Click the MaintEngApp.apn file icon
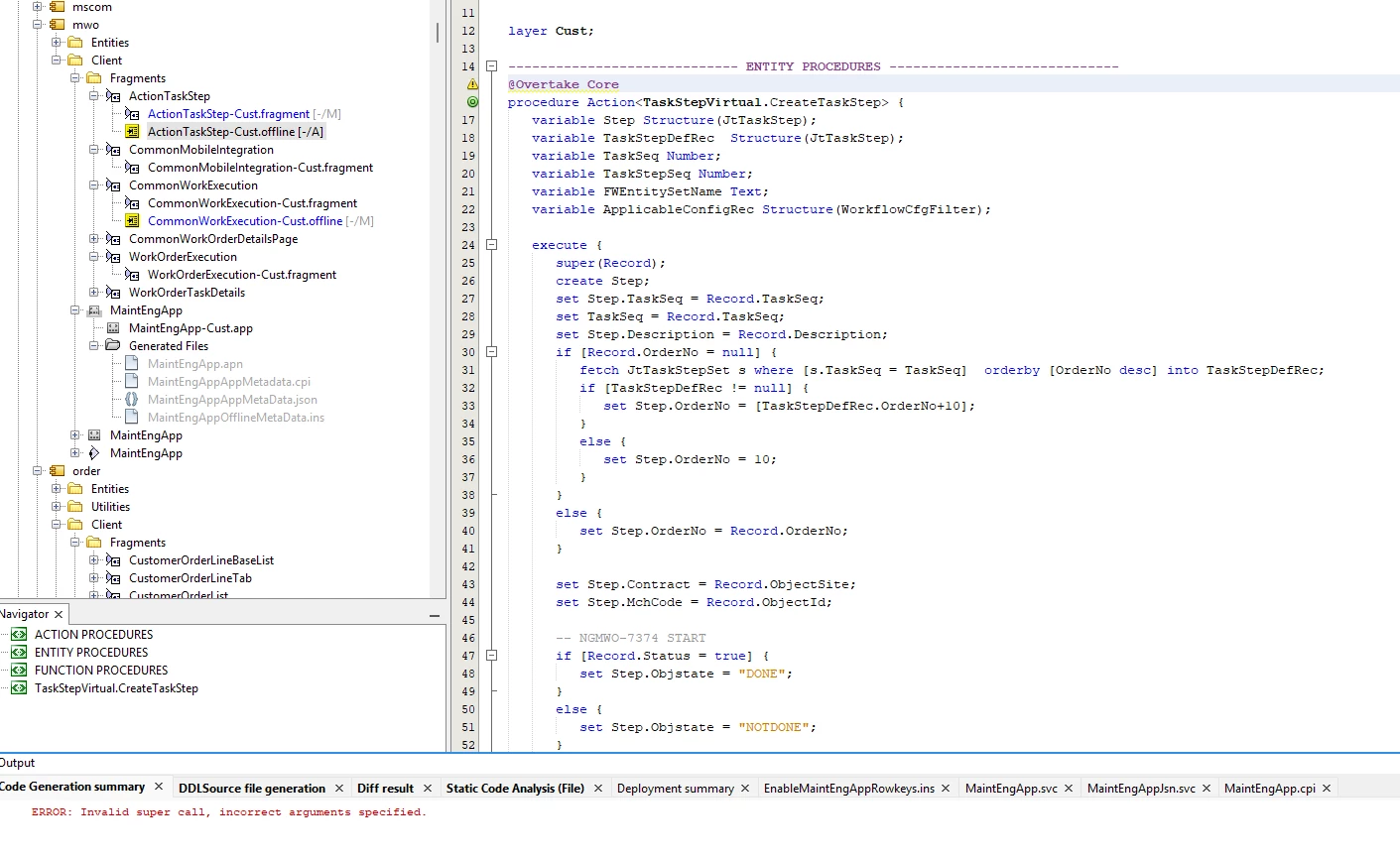The height and width of the screenshot is (860, 1400). pyautogui.click(x=131, y=364)
